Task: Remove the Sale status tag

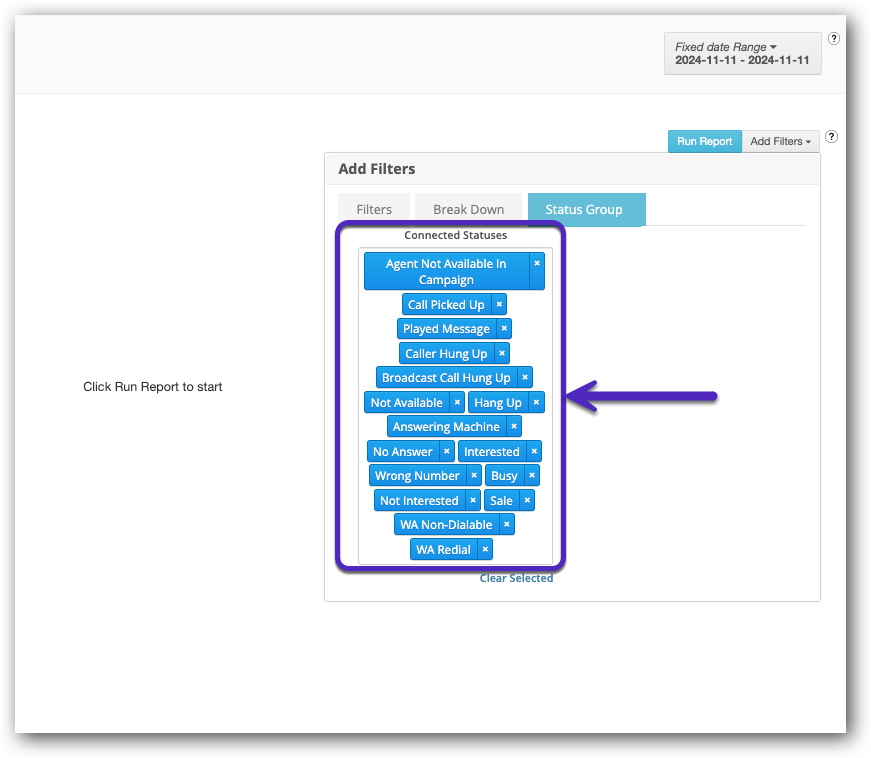Action: coord(527,501)
